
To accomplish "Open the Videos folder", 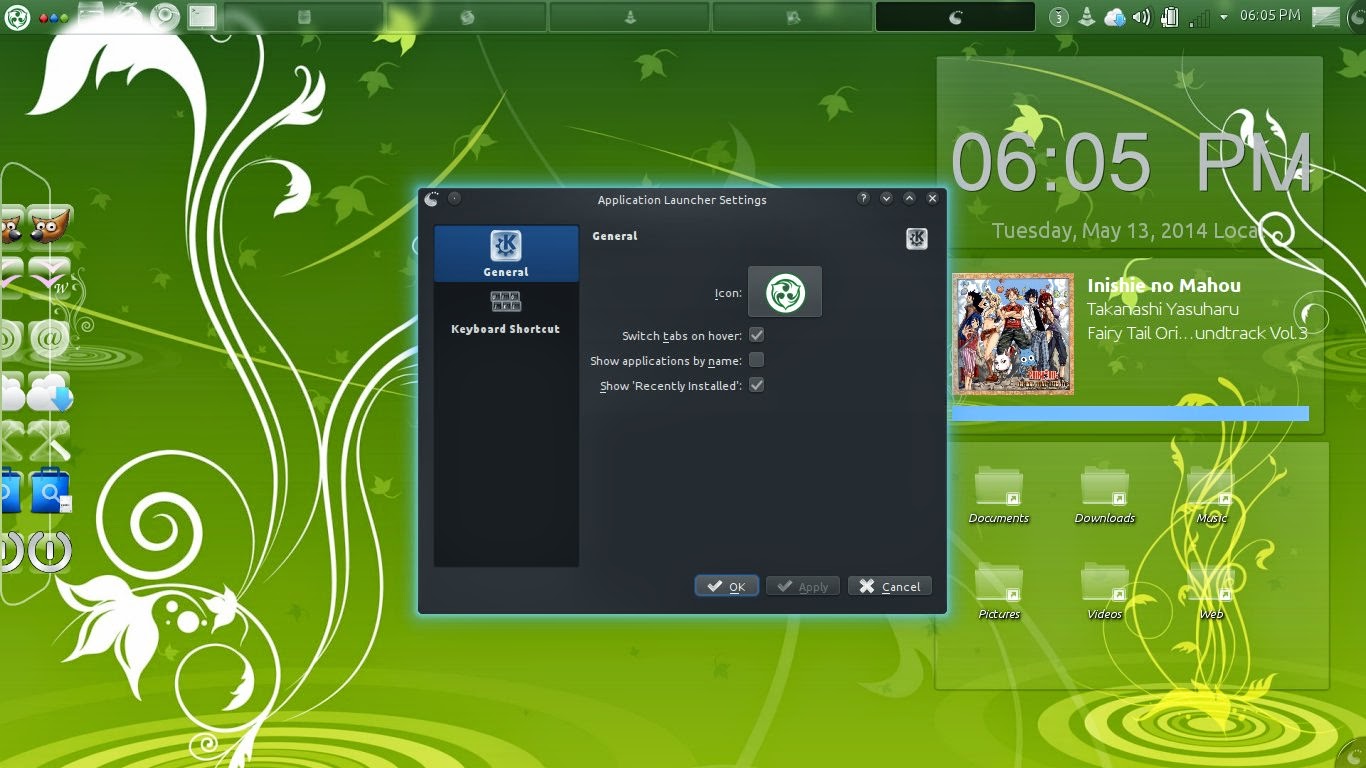I will 1105,592.
